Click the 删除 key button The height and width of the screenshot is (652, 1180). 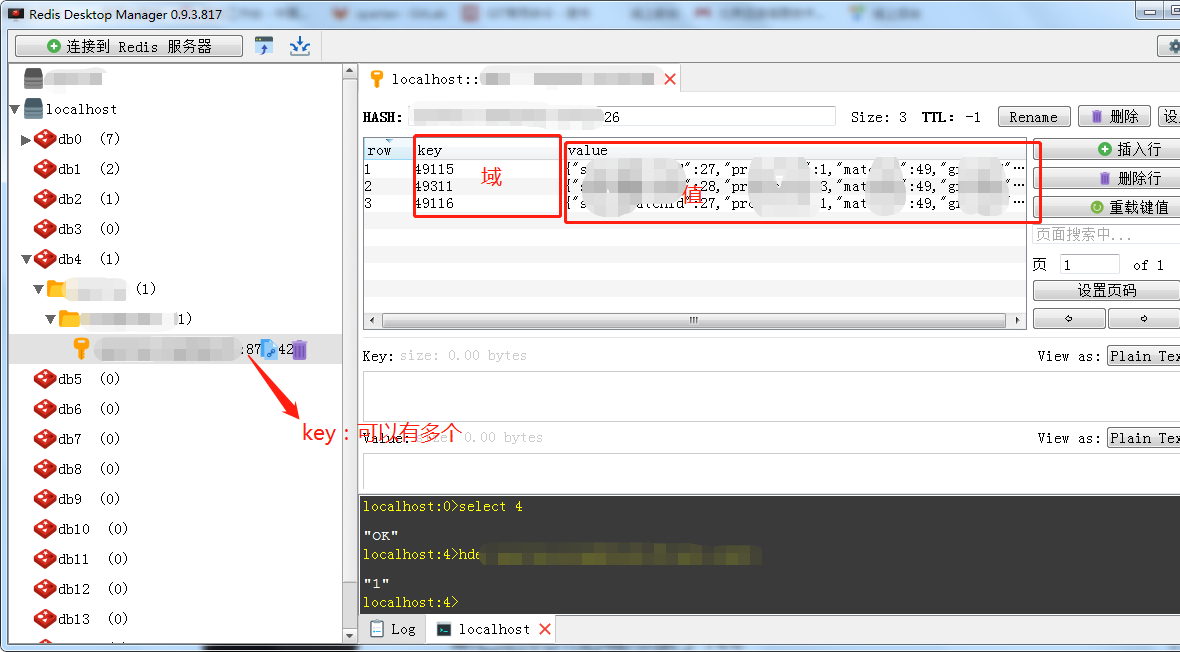click(x=1115, y=117)
